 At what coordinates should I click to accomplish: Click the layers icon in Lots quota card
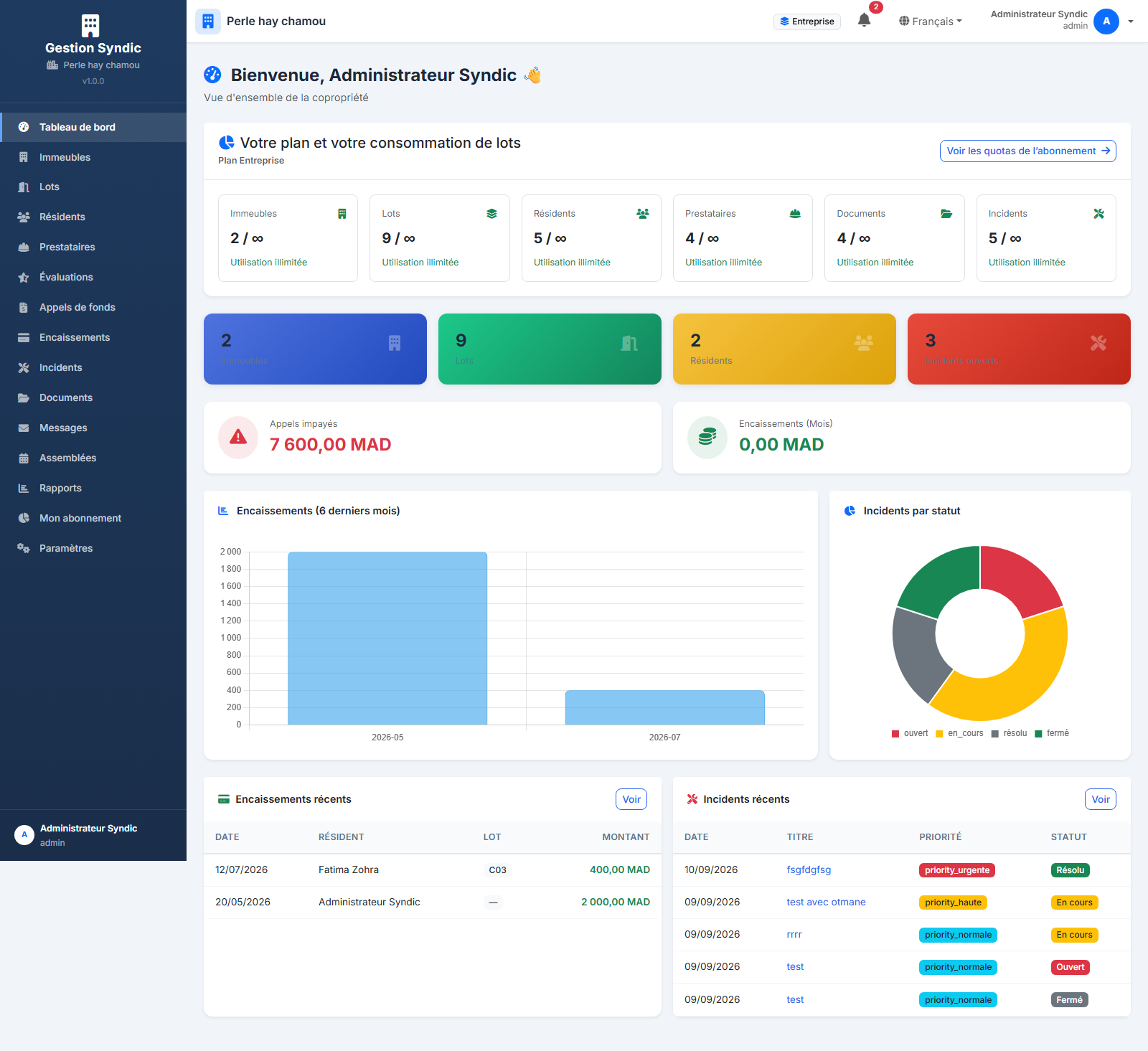491,214
